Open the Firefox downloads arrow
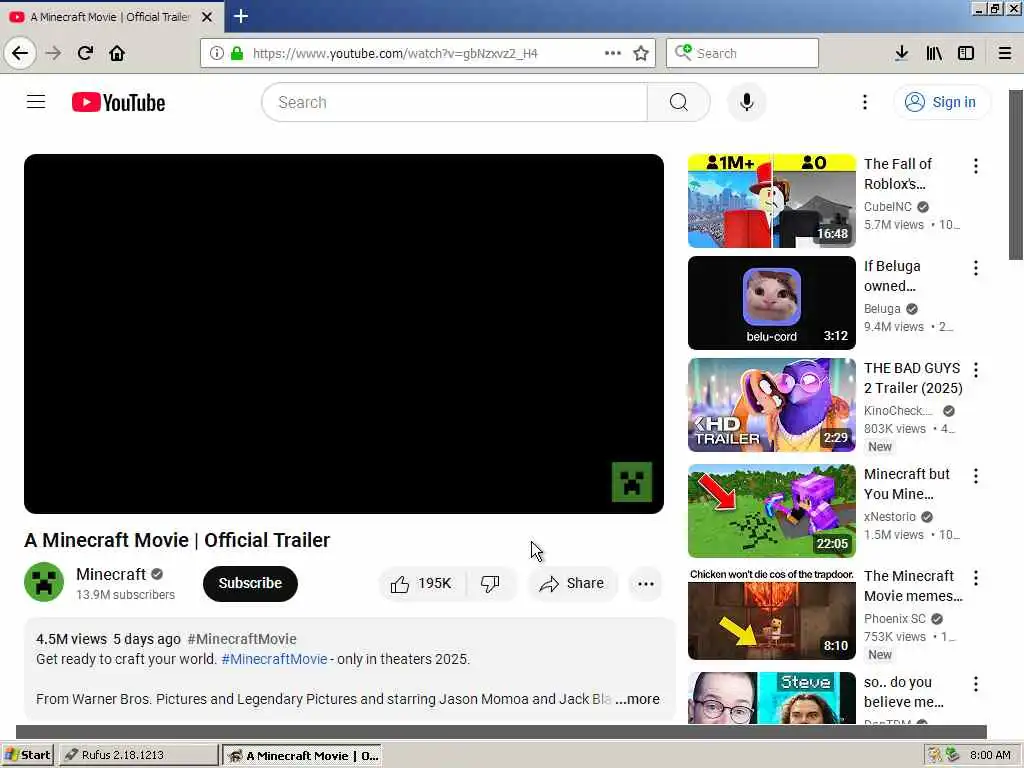The height and width of the screenshot is (768, 1024). 901,53
